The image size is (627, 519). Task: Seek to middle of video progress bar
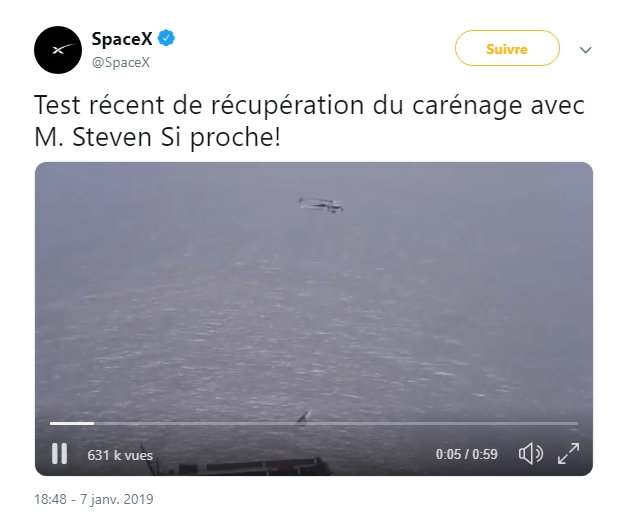pyautogui.click(x=314, y=423)
